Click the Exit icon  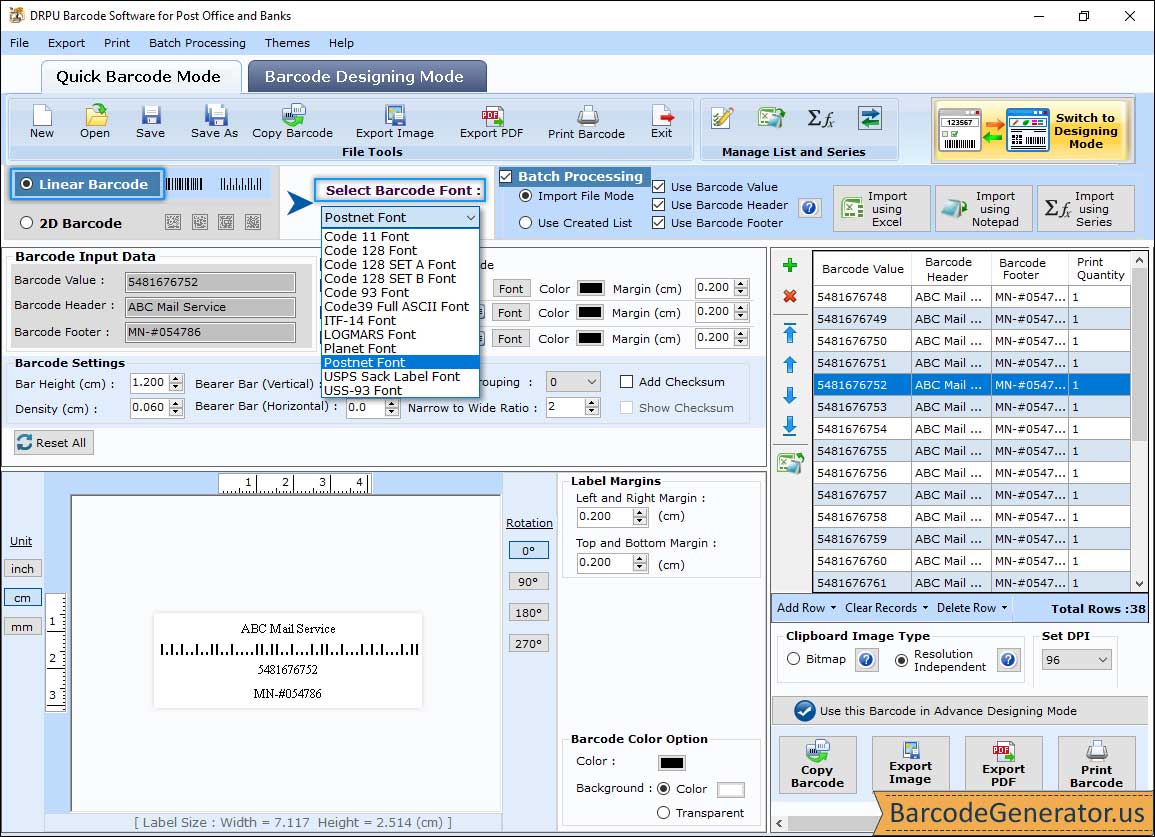661,121
